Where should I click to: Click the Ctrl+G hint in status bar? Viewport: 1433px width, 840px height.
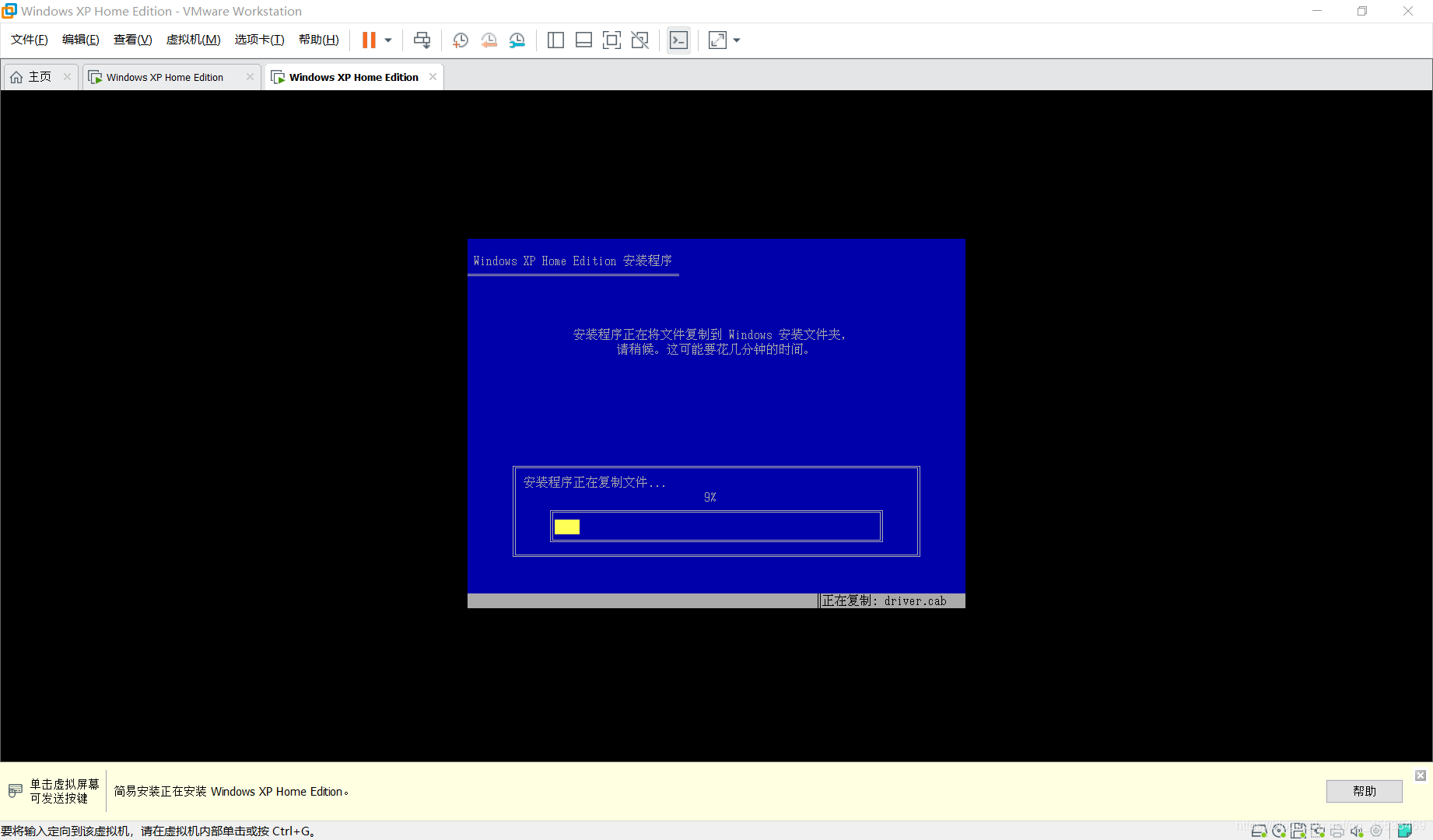pos(293,831)
